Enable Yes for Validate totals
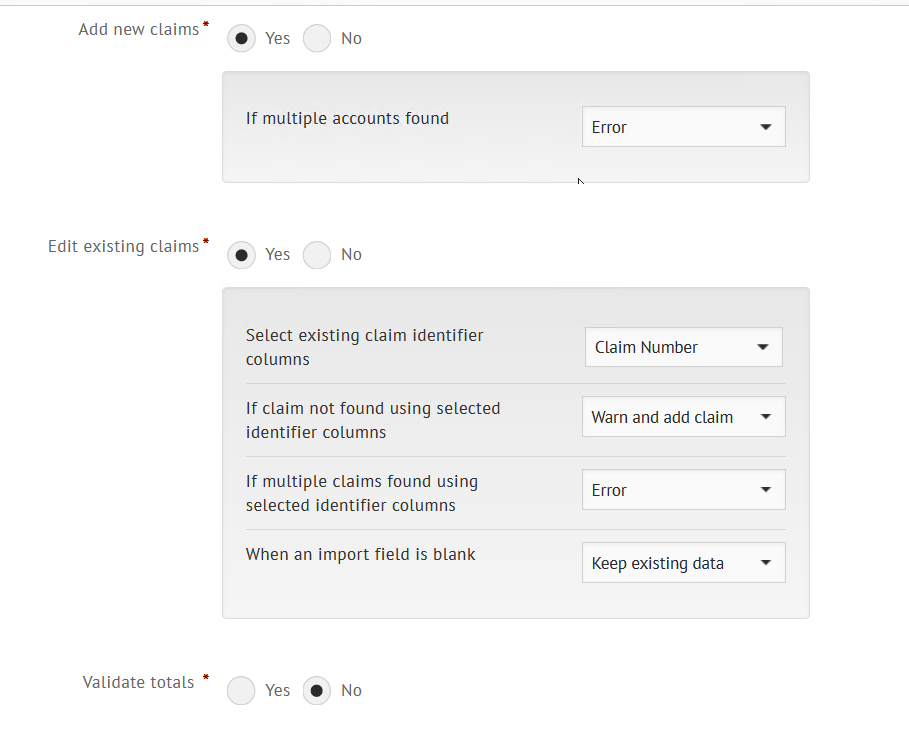 pos(241,691)
